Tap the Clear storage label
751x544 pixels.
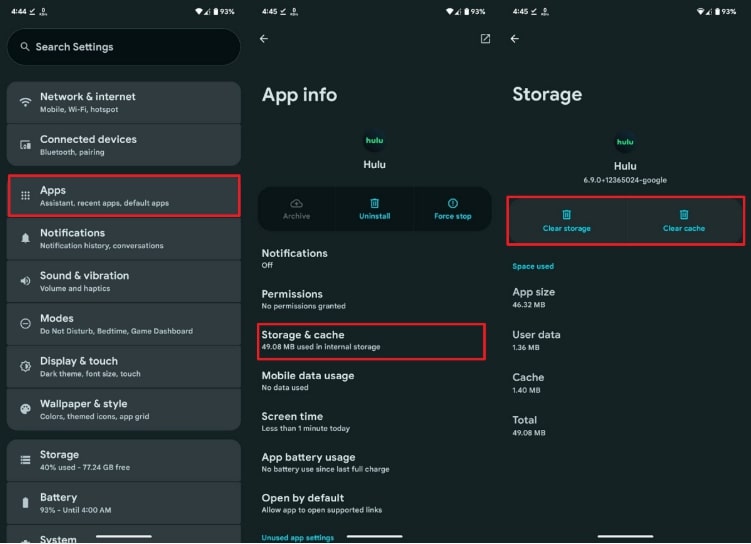pyautogui.click(x=567, y=228)
